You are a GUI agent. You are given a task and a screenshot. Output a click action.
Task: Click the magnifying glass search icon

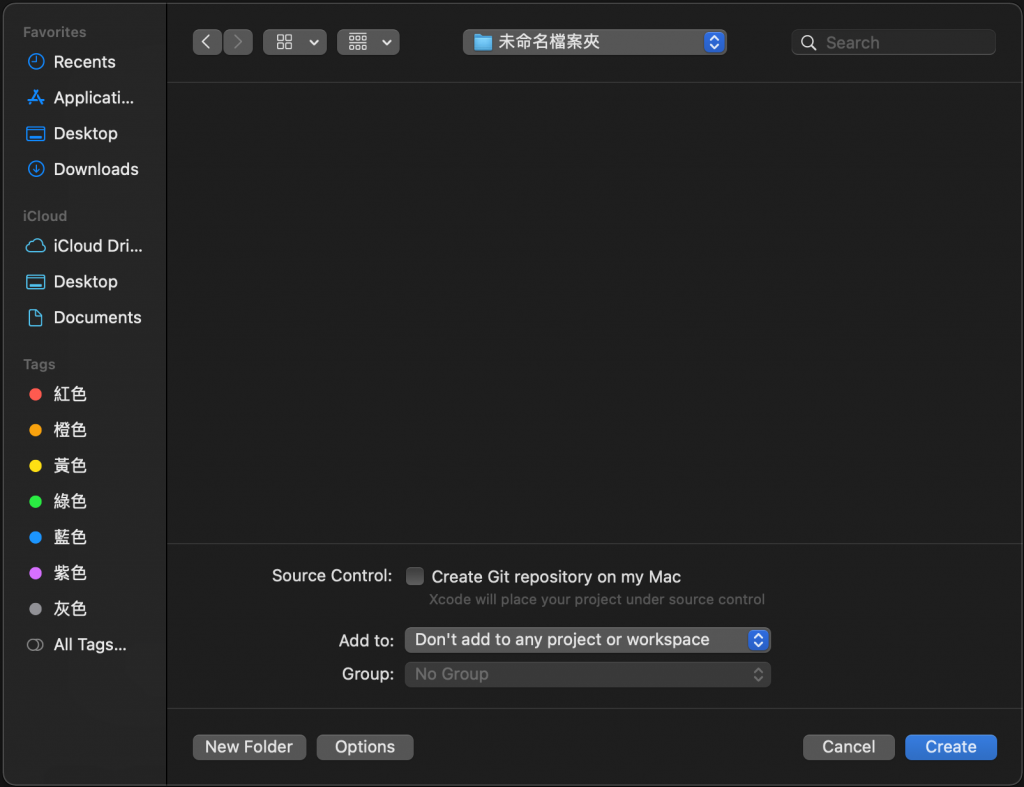click(808, 43)
